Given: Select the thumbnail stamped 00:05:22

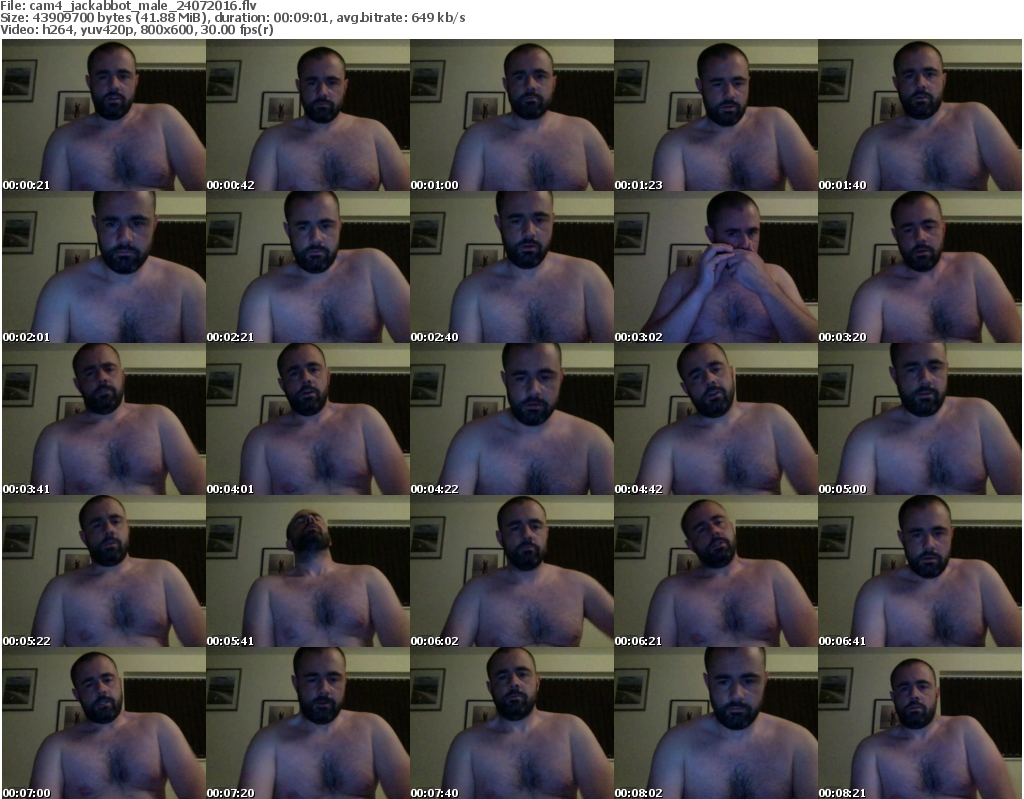Looking at the screenshot, I should point(104,571).
